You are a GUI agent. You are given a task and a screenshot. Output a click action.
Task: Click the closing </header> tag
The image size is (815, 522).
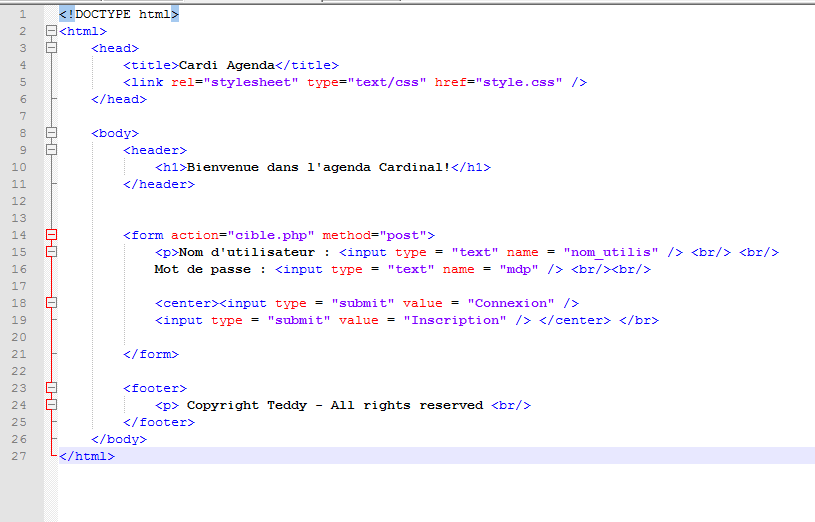click(x=159, y=184)
